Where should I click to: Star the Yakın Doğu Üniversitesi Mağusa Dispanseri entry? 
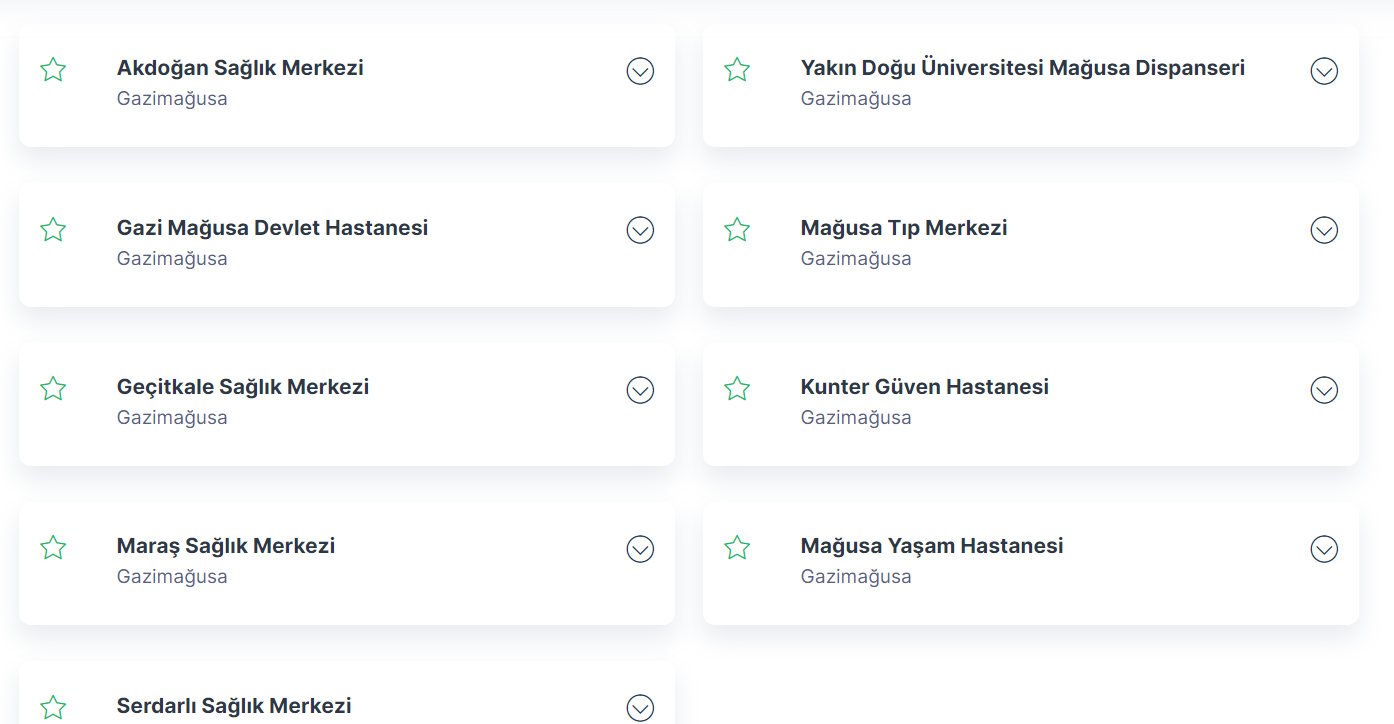(737, 70)
